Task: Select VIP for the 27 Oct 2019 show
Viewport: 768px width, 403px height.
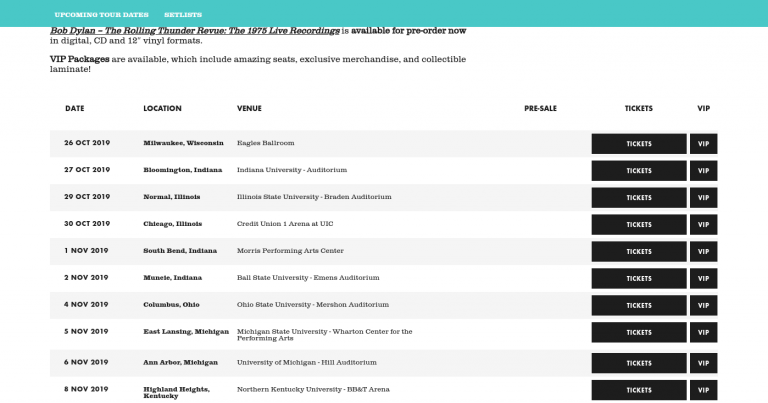Action: [703, 171]
